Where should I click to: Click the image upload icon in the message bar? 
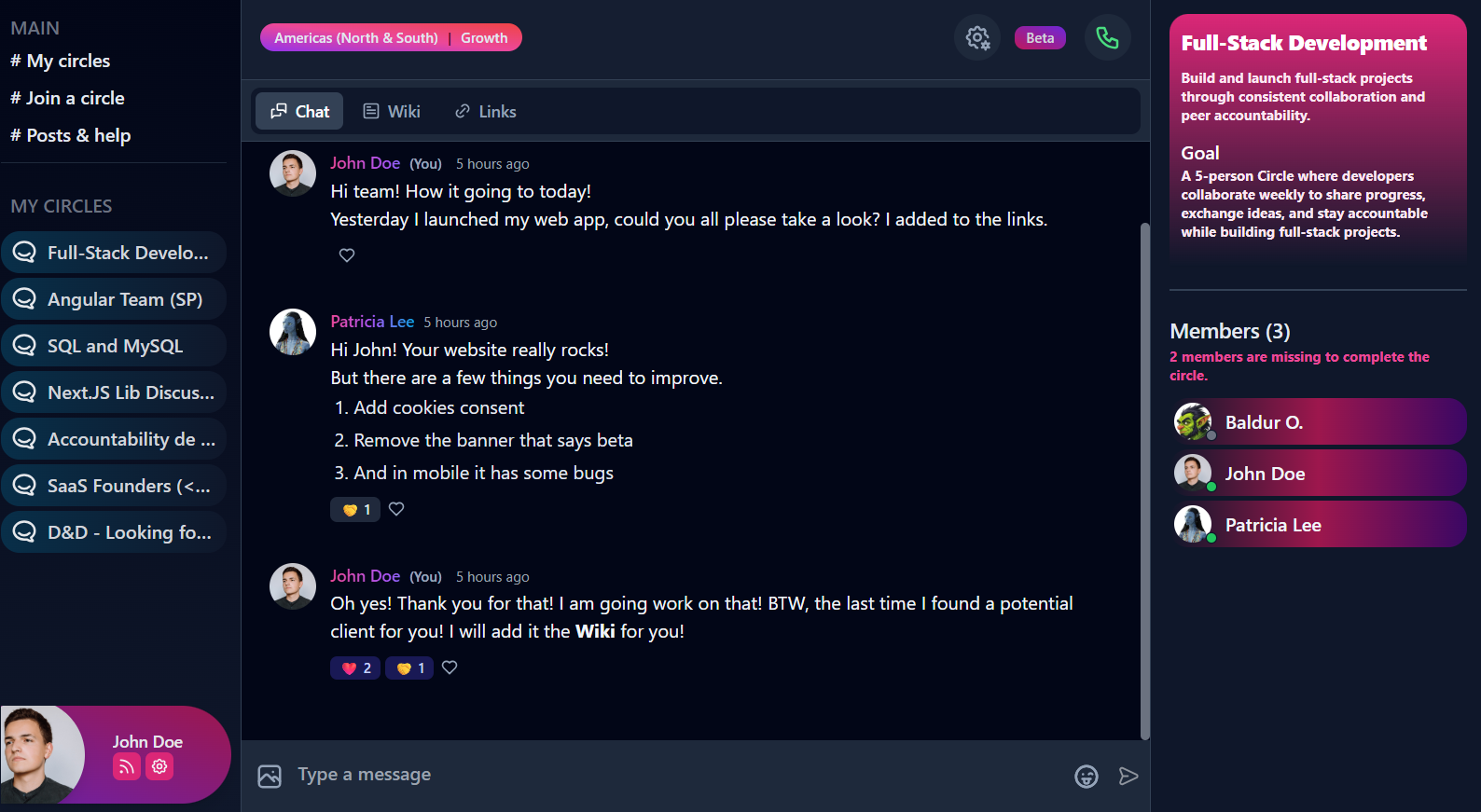tap(270, 775)
